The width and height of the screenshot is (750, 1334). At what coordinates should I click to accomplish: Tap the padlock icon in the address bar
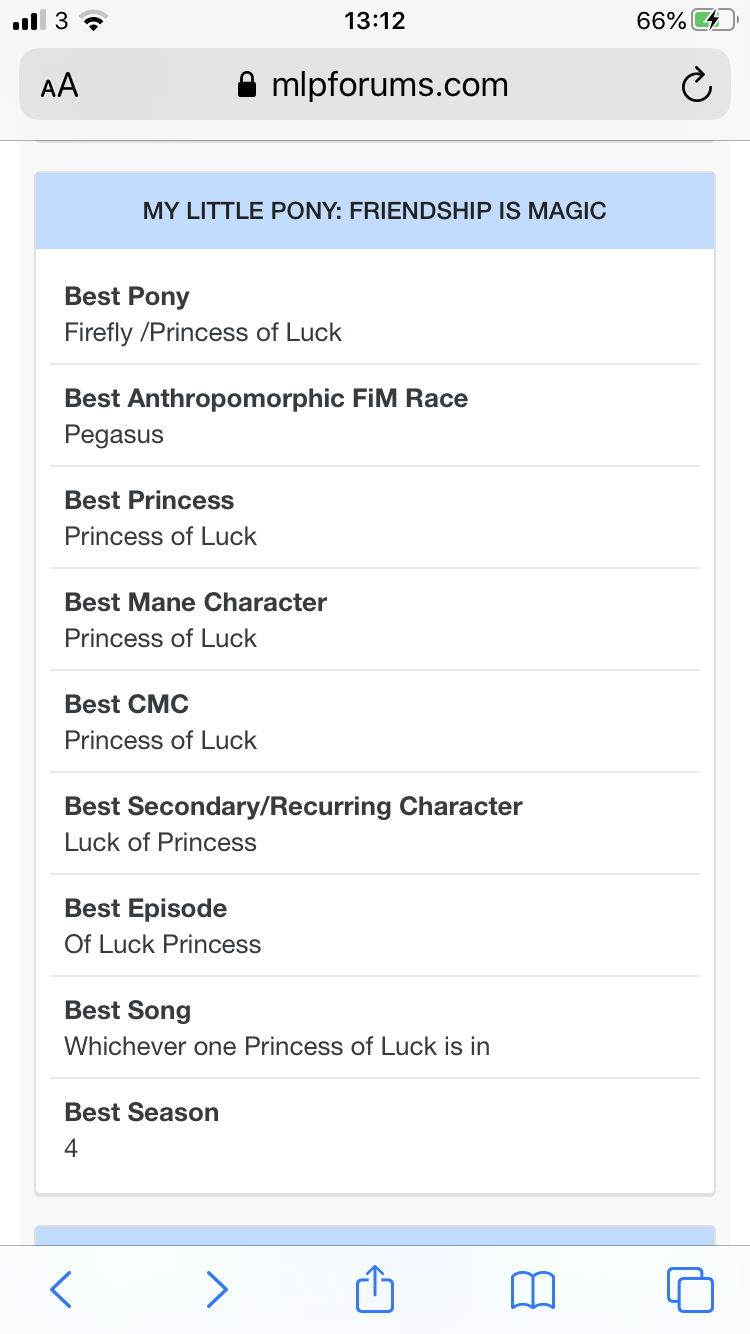247,86
